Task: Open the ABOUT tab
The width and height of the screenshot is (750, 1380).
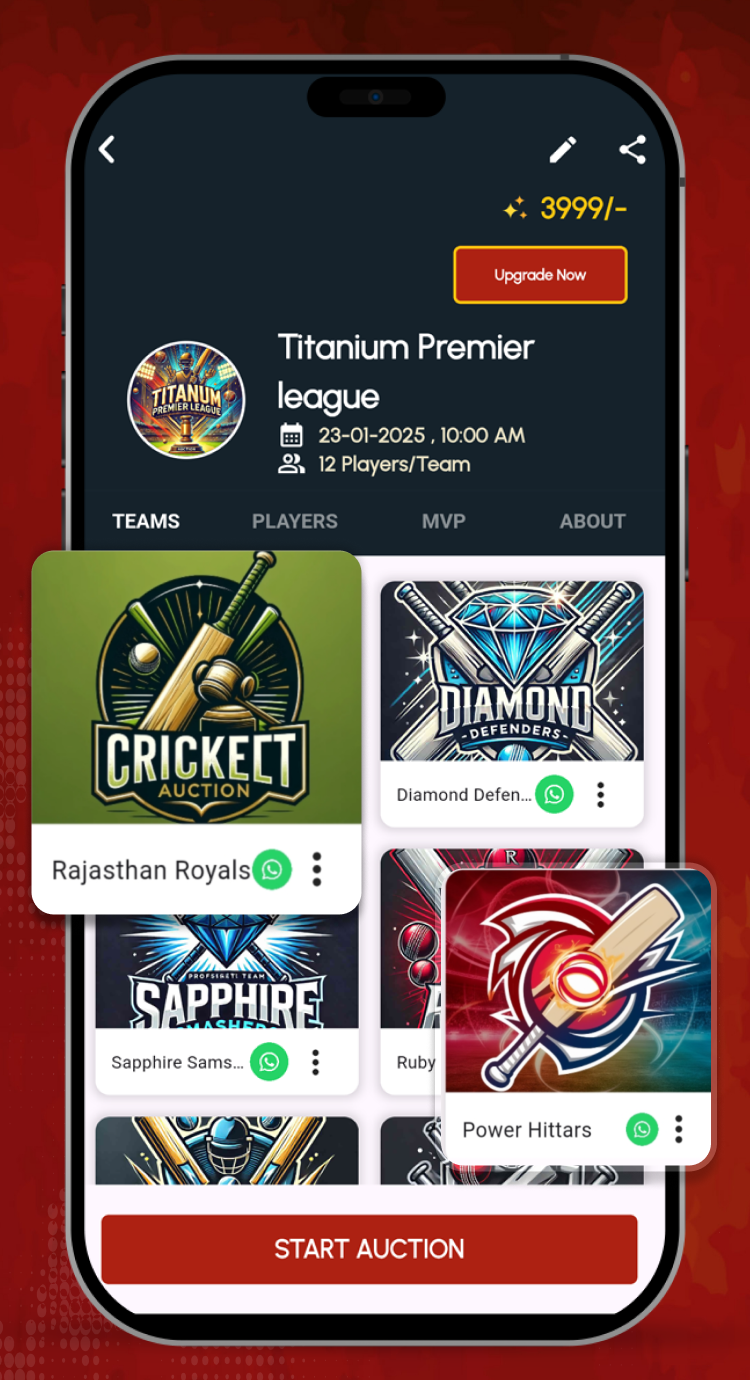Action: [x=592, y=521]
